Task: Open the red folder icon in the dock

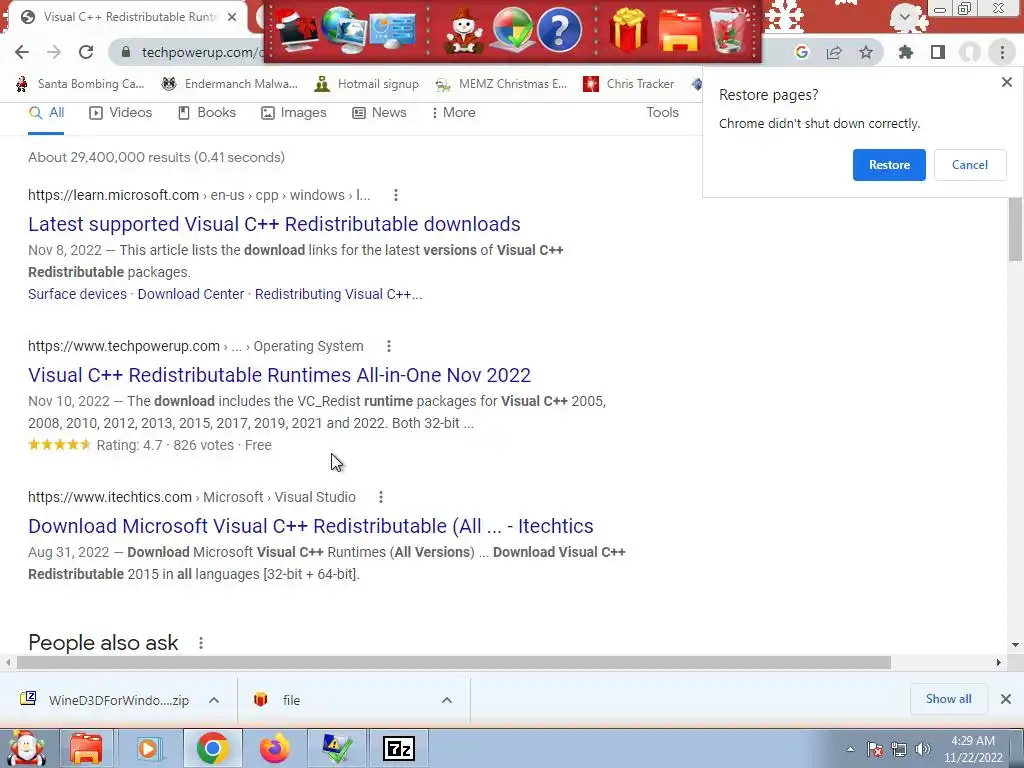Action: (x=680, y=31)
